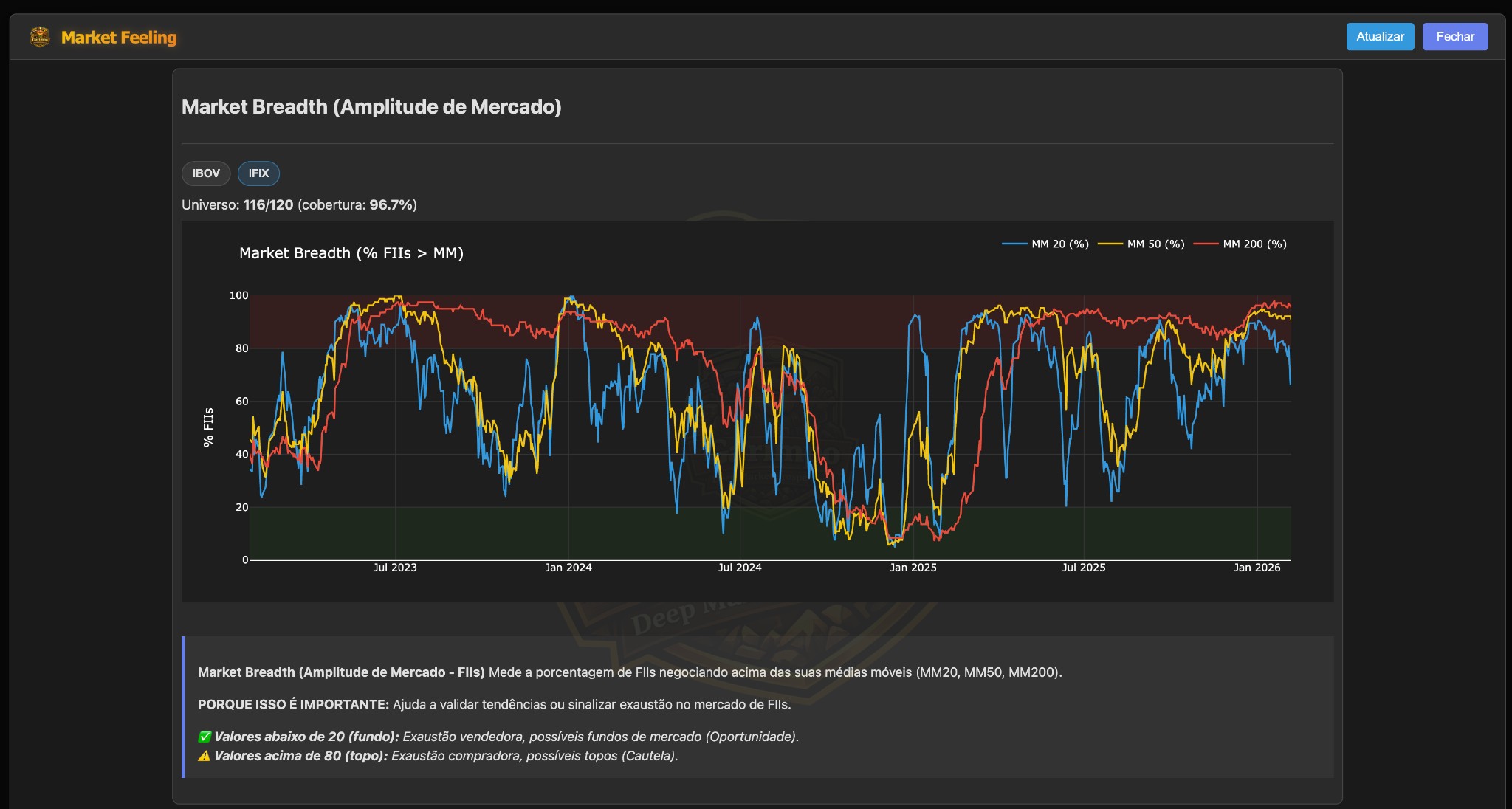Viewport: 1512px width, 809px height.
Task: Toggle visibility of the MM 200 (%) series
Action: (1254, 244)
